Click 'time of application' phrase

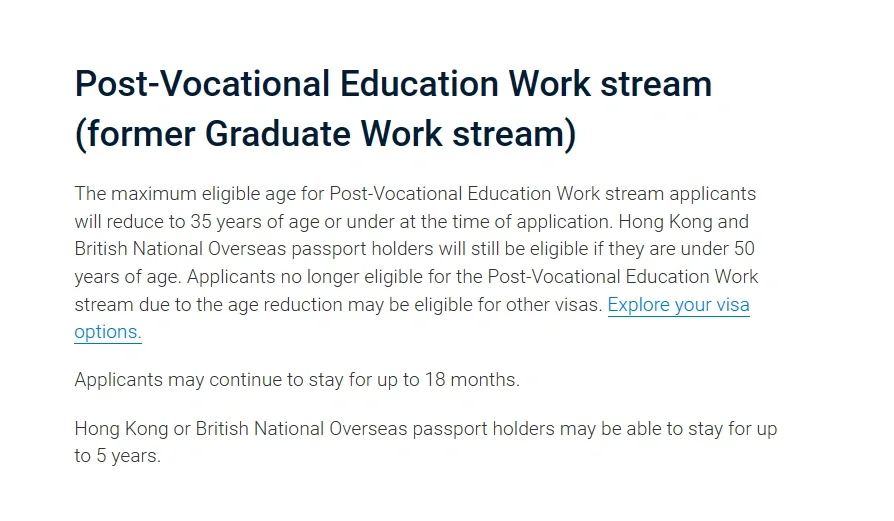[x=531, y=222]
